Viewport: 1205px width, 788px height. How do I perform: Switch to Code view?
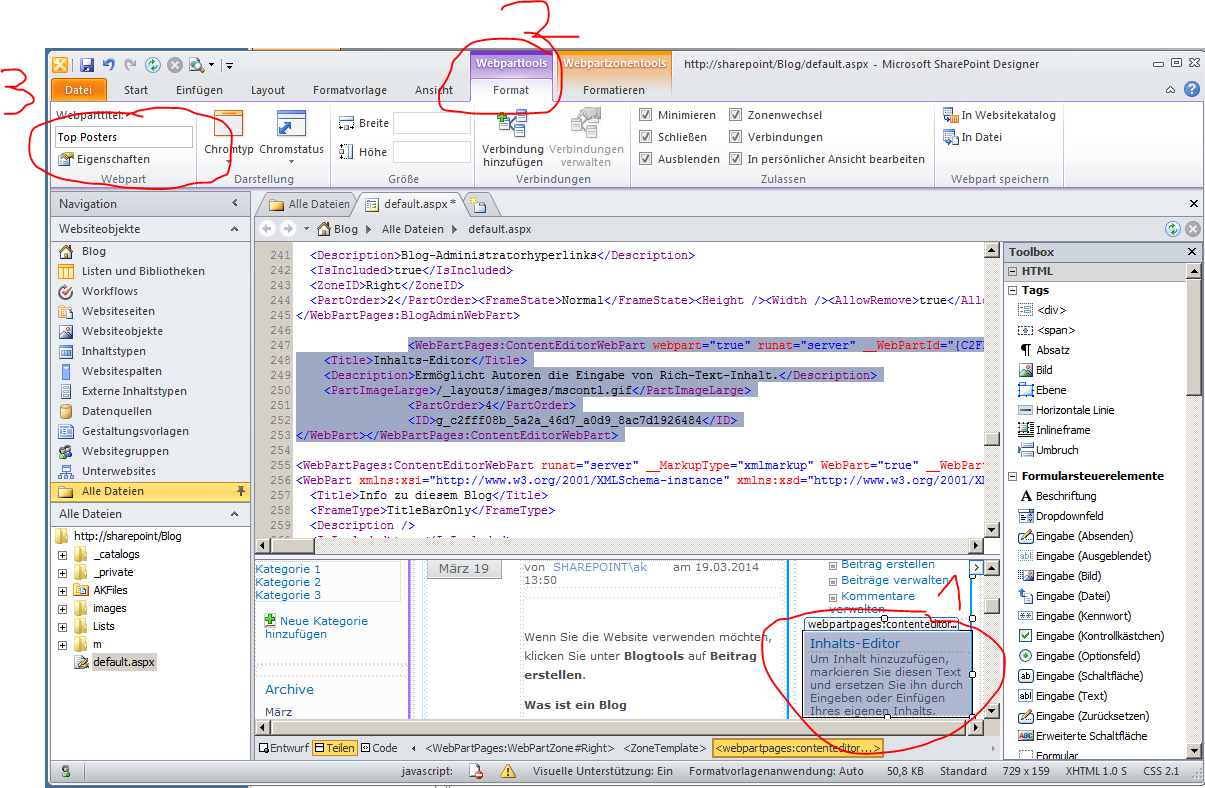379,747
